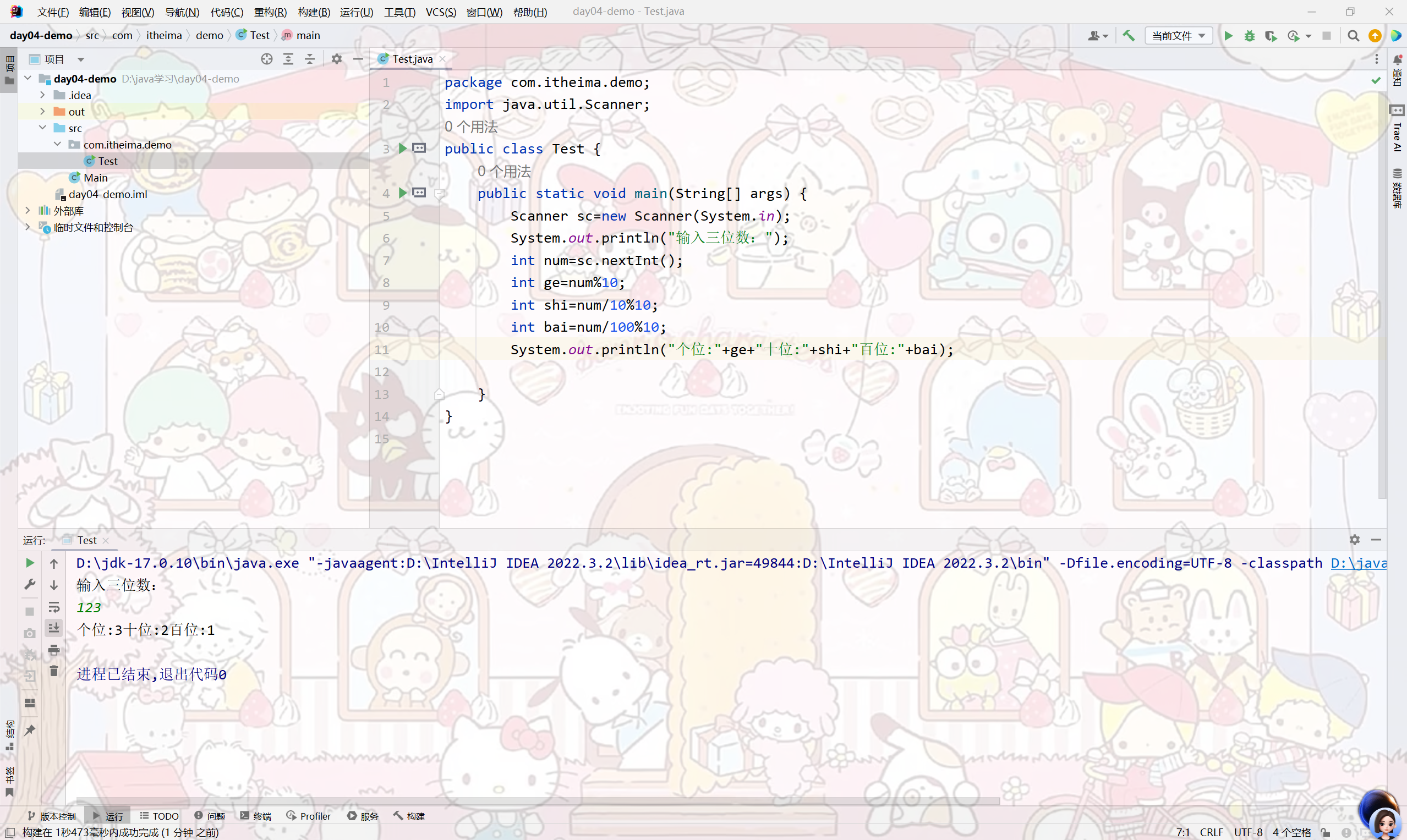Click demo breadcrumb in navigation bar

pyautogui.click(x=210, y=35)
